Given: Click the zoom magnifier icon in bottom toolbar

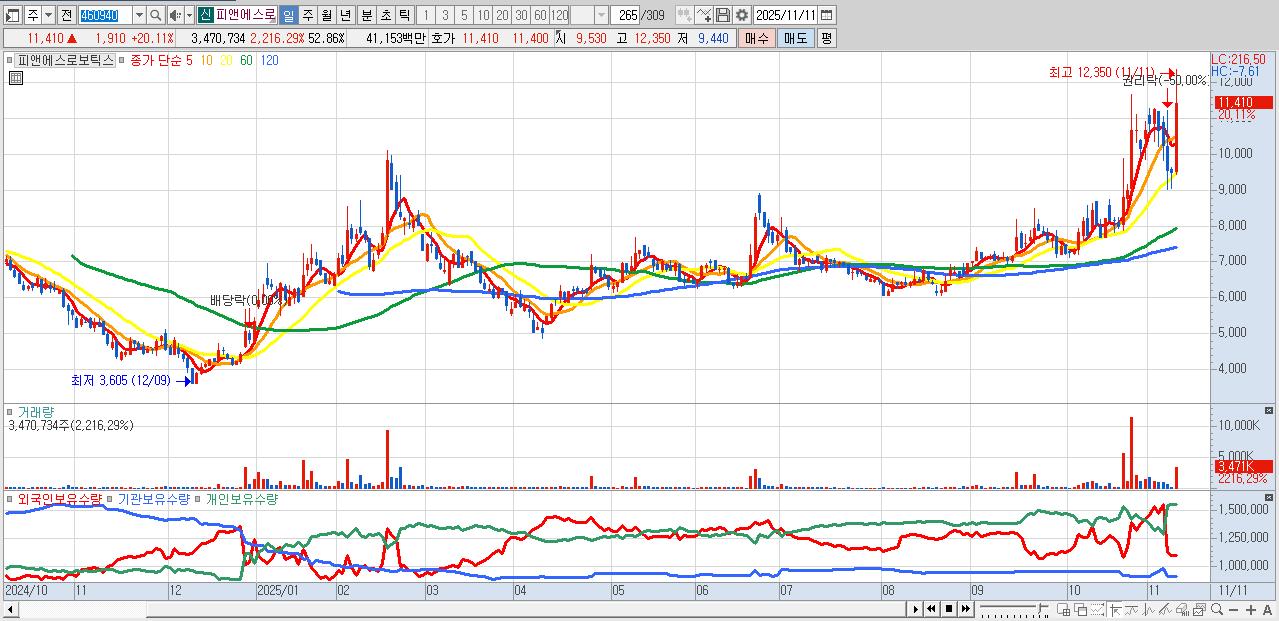Looking at the screenshot, I should [x=1216, y=610].
